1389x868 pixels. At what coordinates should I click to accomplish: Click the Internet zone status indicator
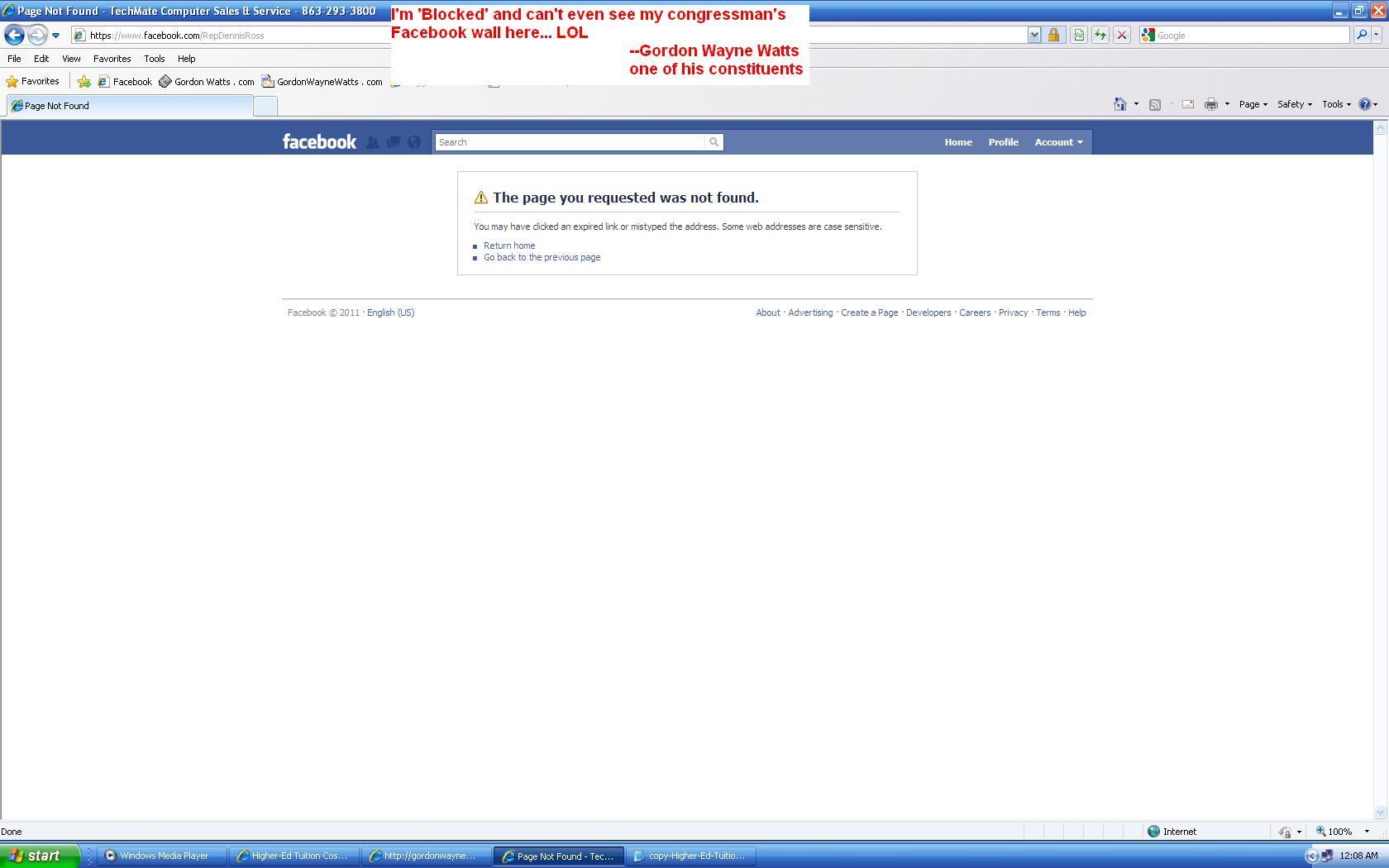click(x=1172, y=832)
